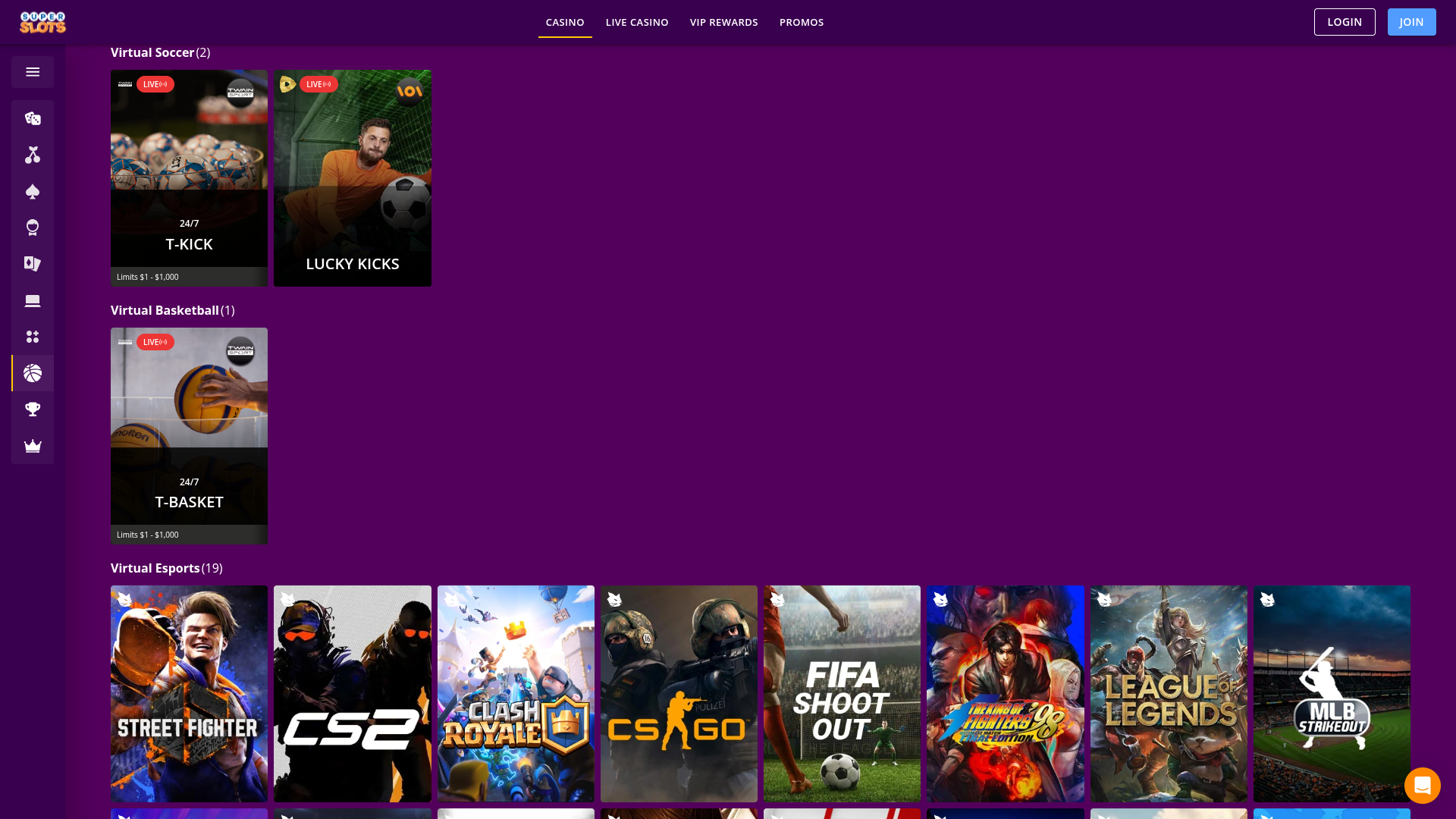Click the crown VIP icon in sidebar
Viewport: 1456px width, 819px height.
click(x=32, y=446)
